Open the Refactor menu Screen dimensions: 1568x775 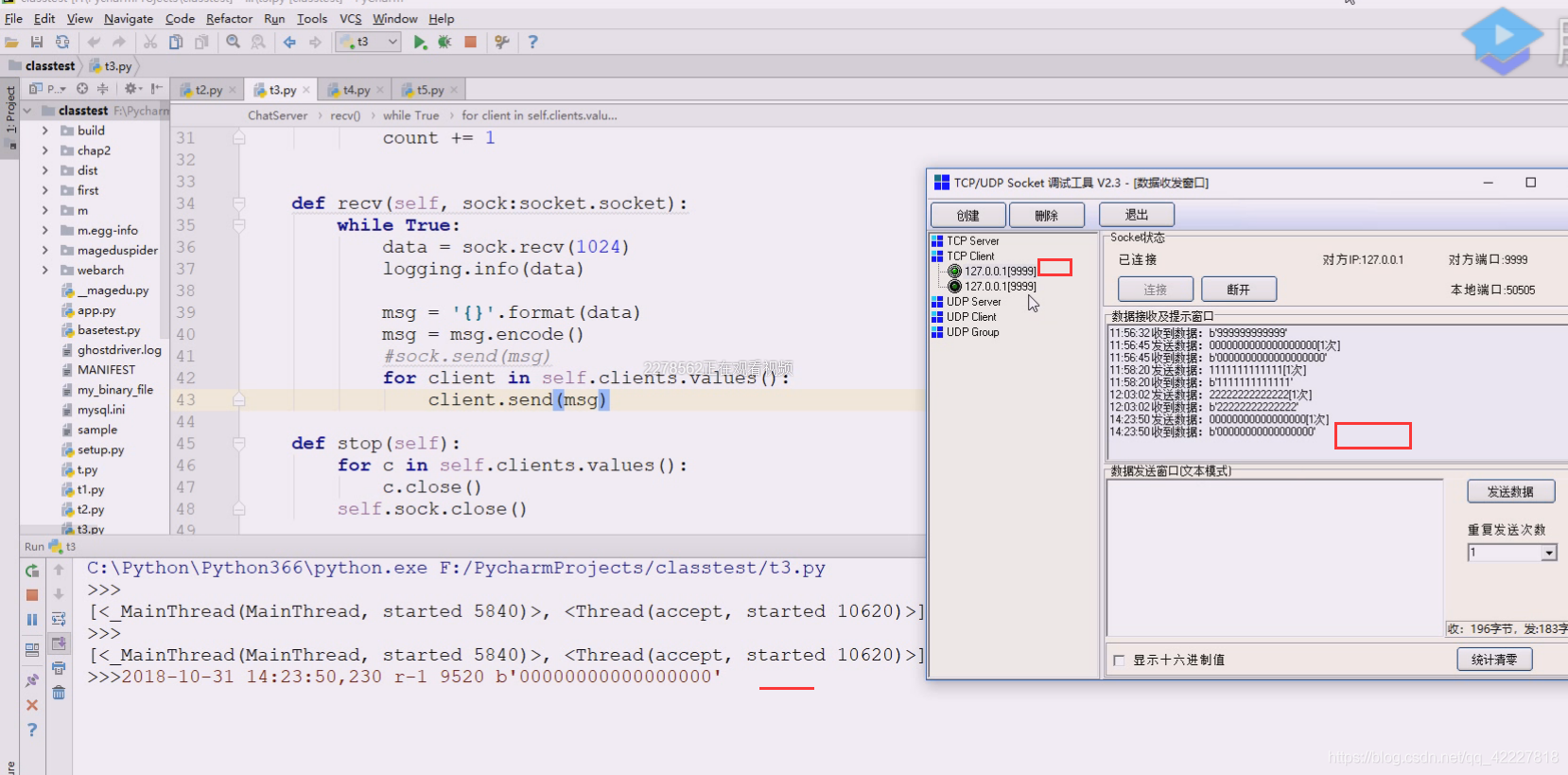pos(229,18)
